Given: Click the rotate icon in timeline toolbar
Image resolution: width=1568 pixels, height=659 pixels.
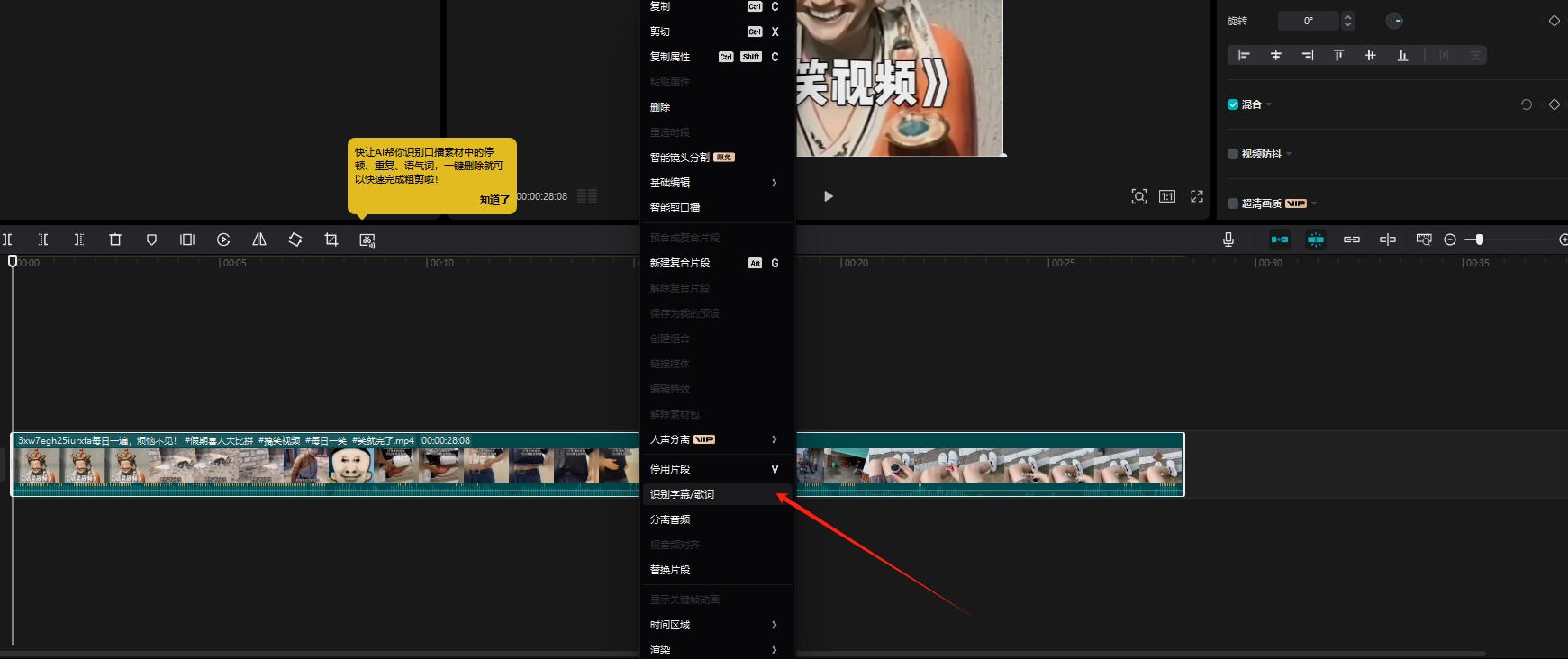Looking at the screenshot, I should click(x=295, y=239).
